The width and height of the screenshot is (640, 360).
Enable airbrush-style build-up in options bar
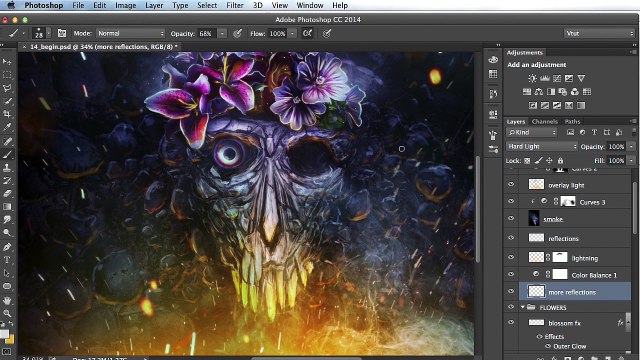click(x=307, y=33)
